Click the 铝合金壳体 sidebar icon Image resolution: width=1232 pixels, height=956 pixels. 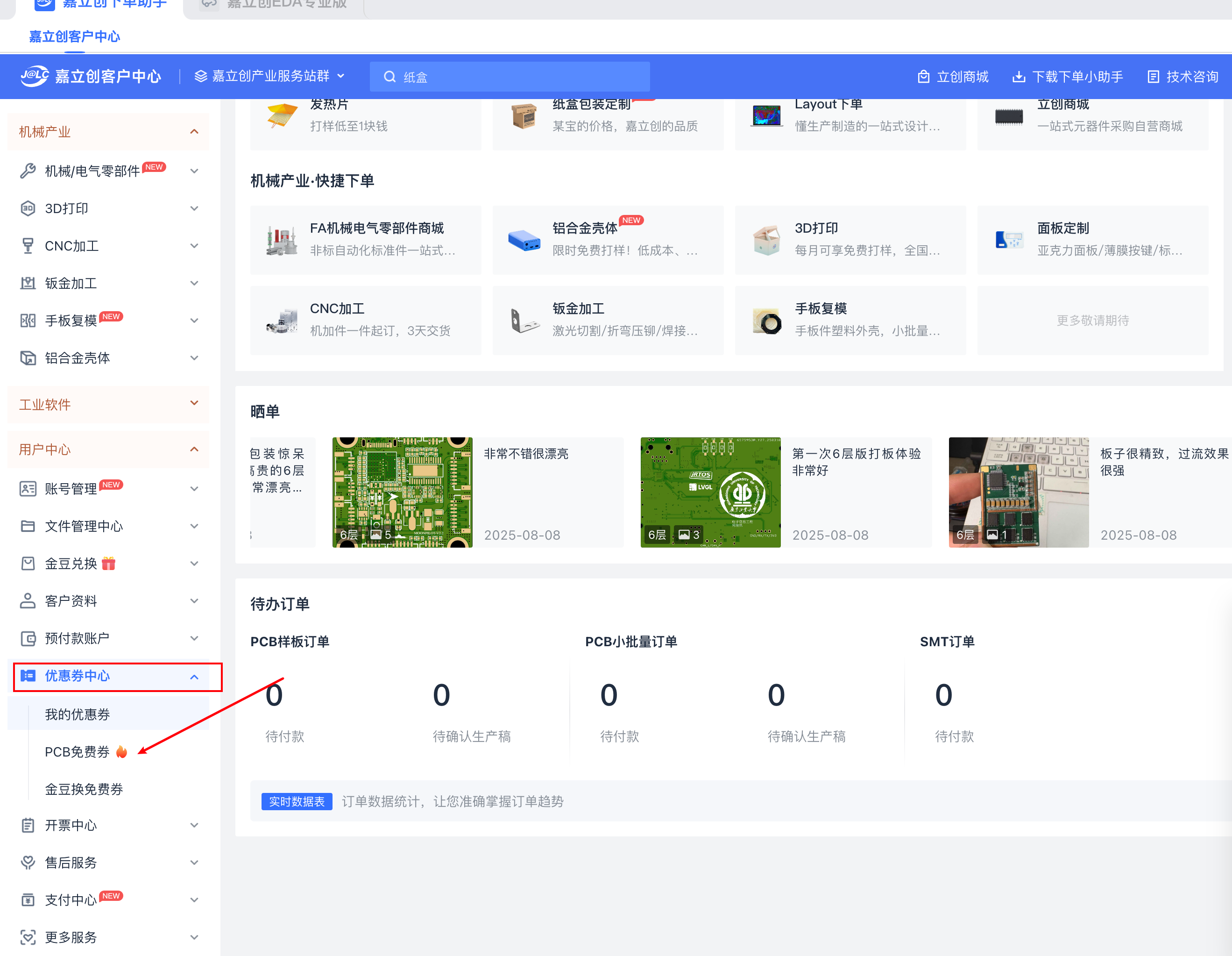[28, 358]
